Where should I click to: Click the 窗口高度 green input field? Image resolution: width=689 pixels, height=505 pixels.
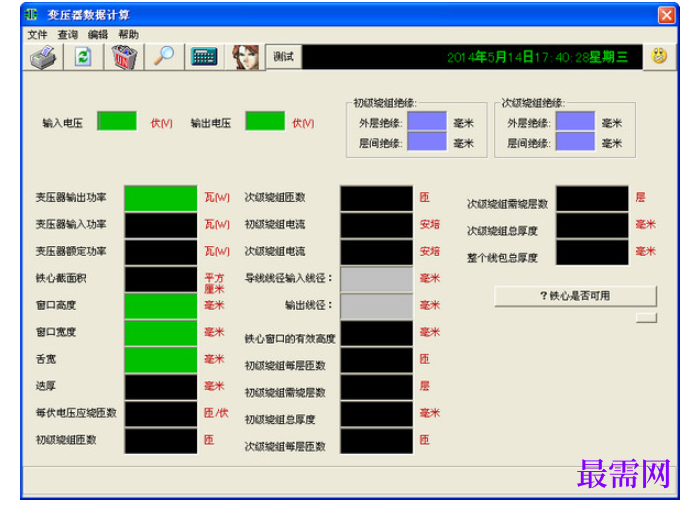coord(161,306)
